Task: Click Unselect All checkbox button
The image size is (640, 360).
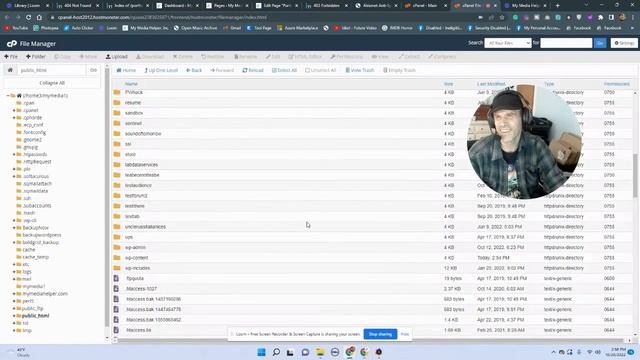Action: (x=320, y=70)
